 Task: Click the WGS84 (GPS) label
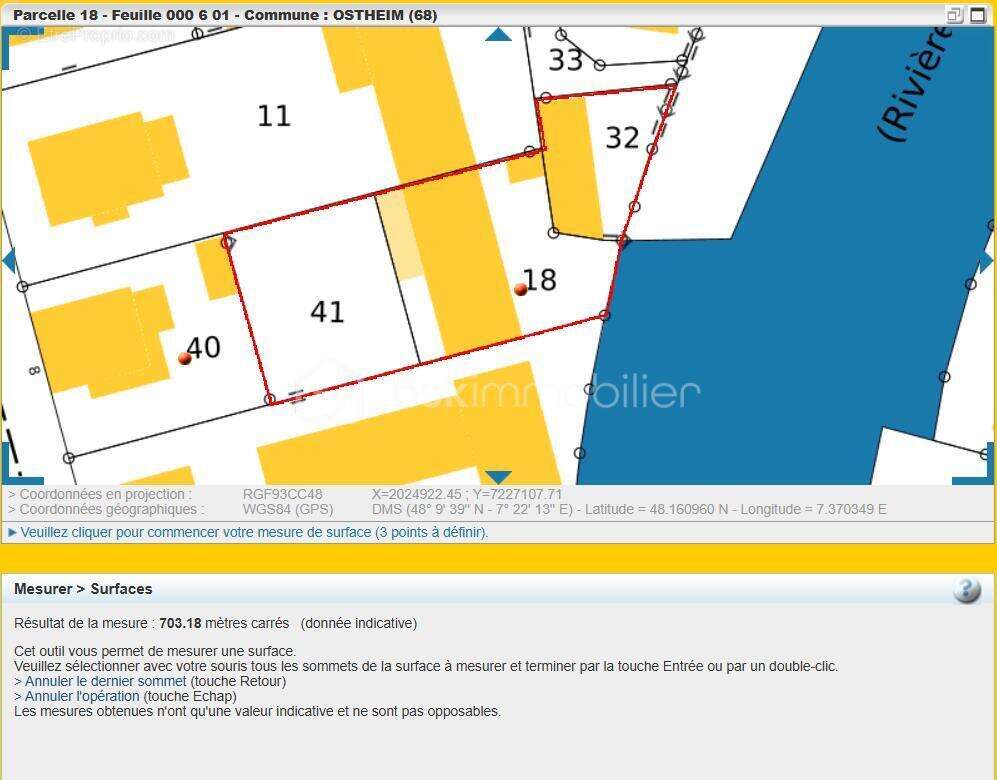pos(288,509)
